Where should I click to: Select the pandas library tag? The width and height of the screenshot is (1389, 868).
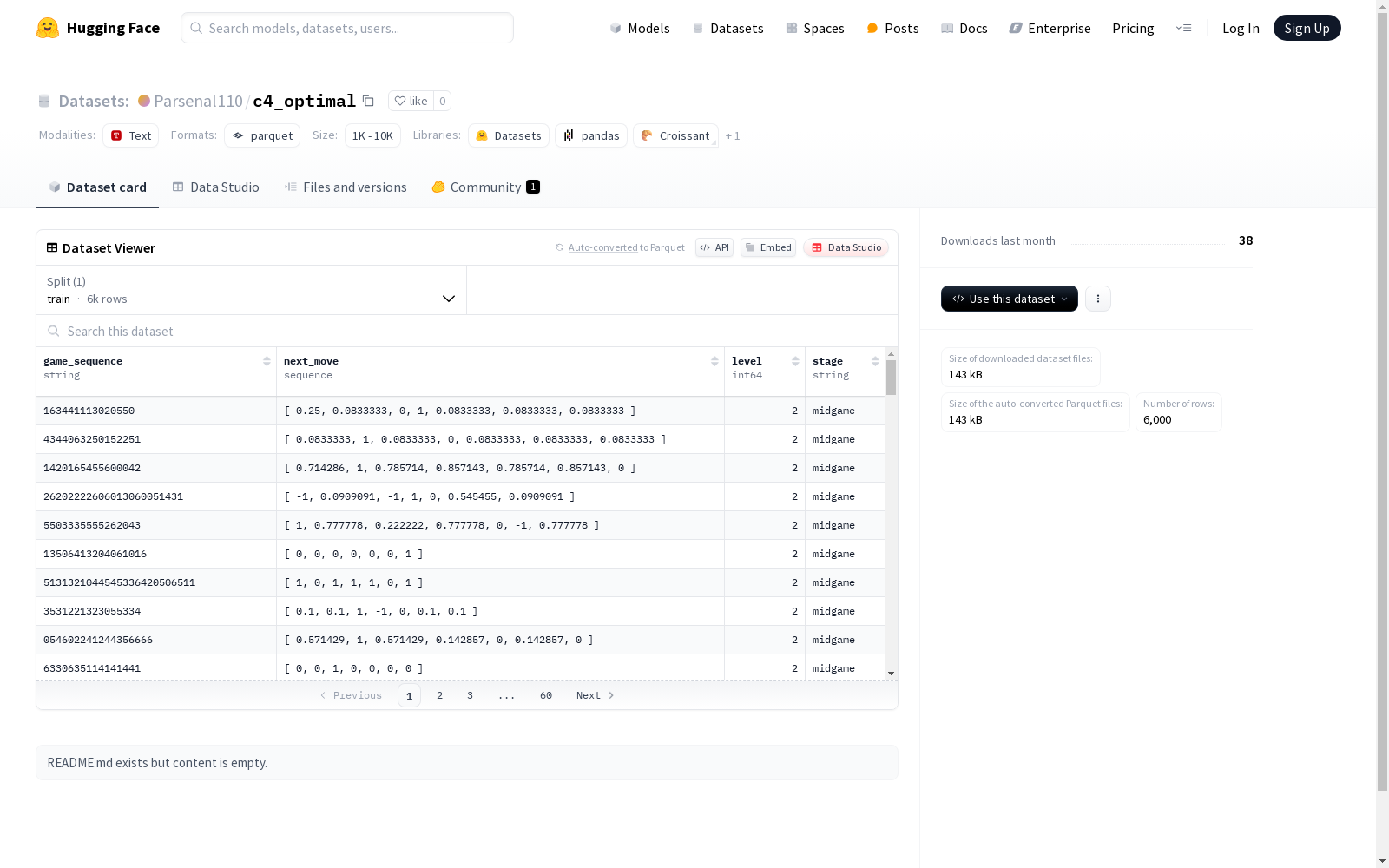tap(591, 135)
